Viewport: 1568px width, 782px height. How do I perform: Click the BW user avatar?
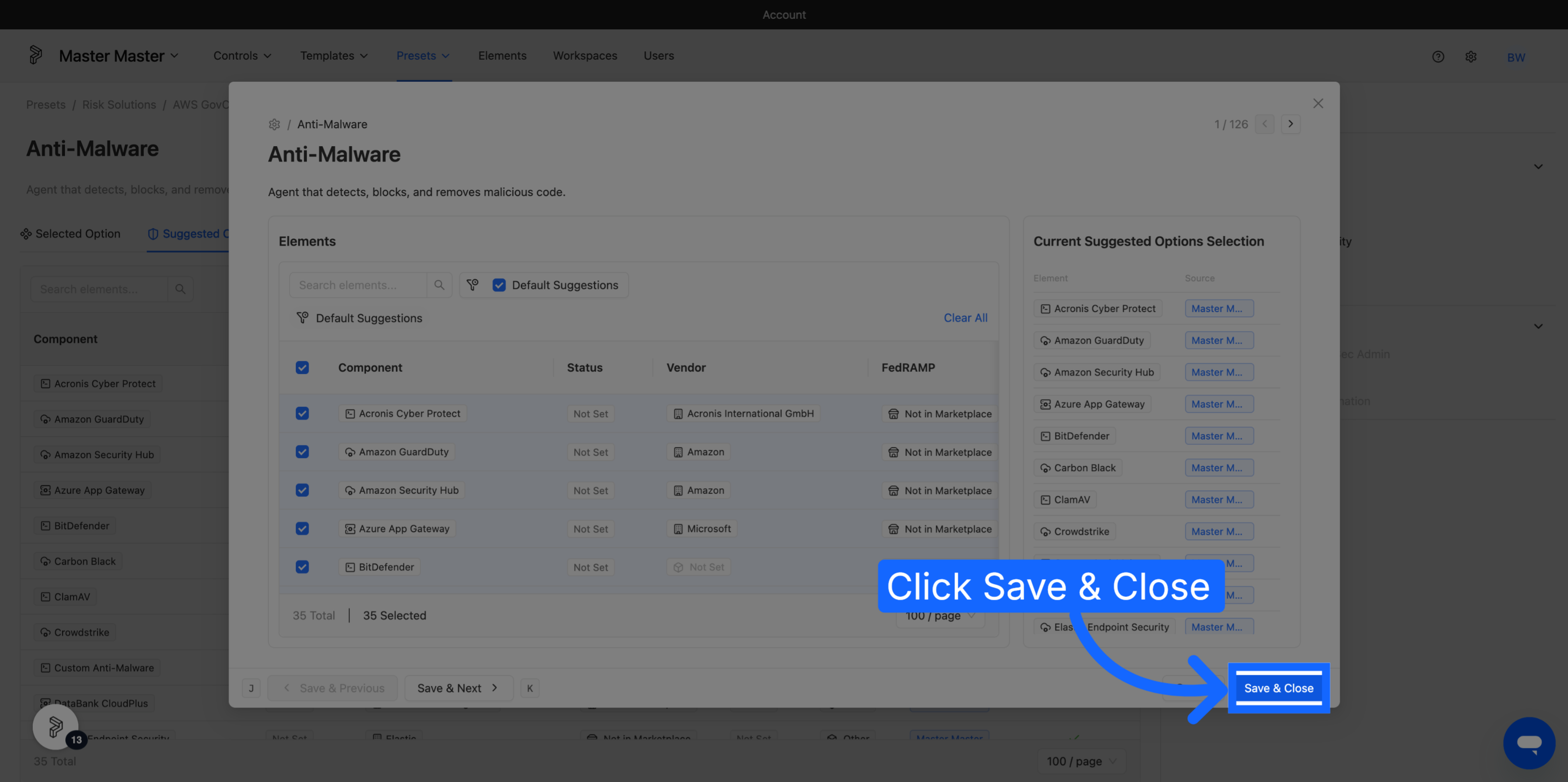point(1516,57)
